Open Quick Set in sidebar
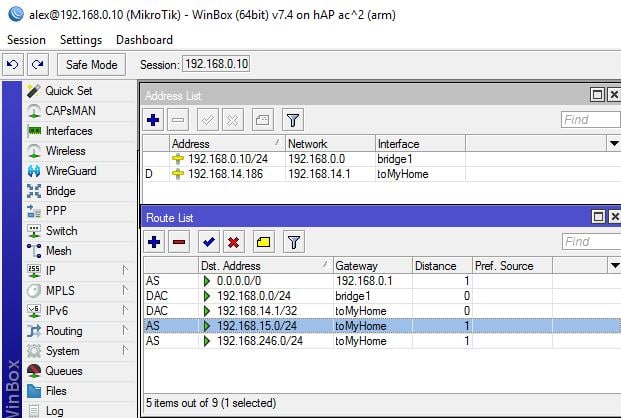 pyautogui.click(x=79, y=91)
